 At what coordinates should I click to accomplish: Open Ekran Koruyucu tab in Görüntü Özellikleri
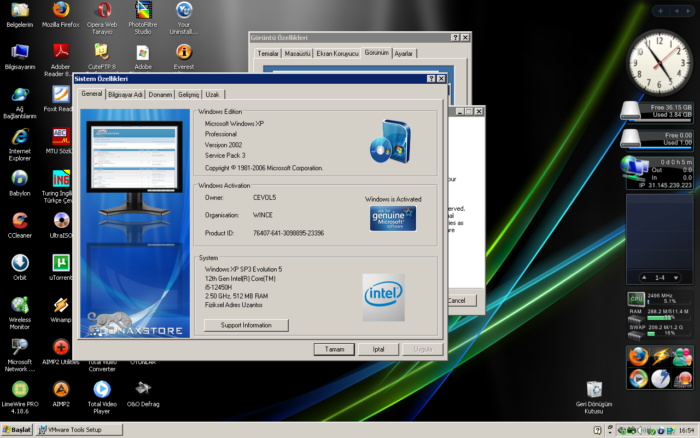coord(338,54)
